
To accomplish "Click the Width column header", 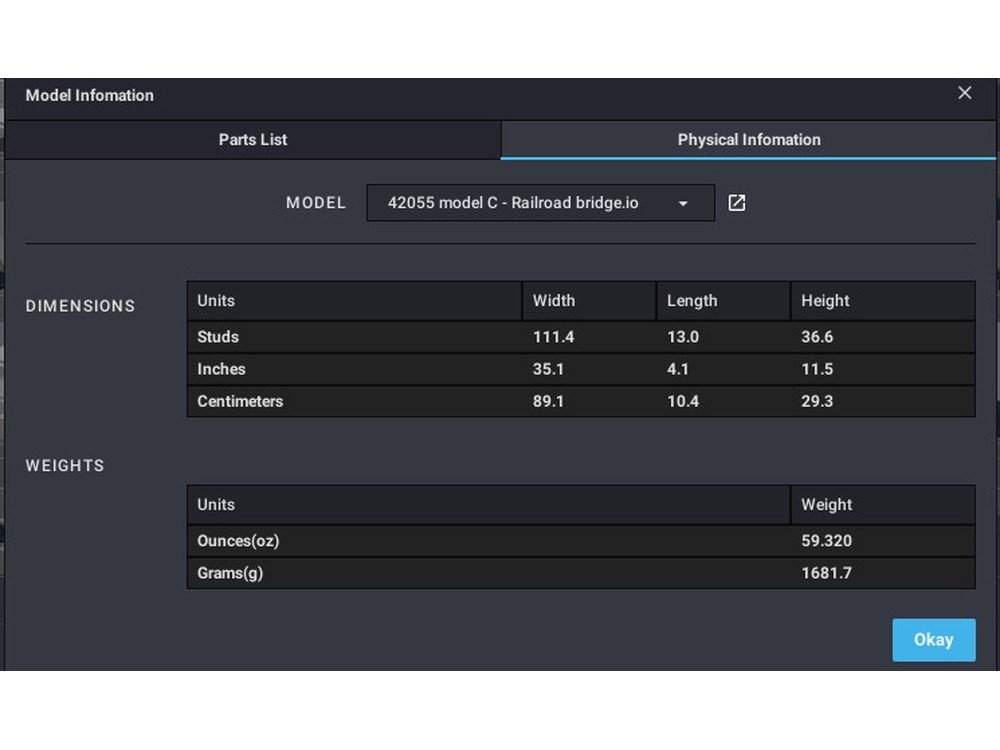I will coord(554,301).
